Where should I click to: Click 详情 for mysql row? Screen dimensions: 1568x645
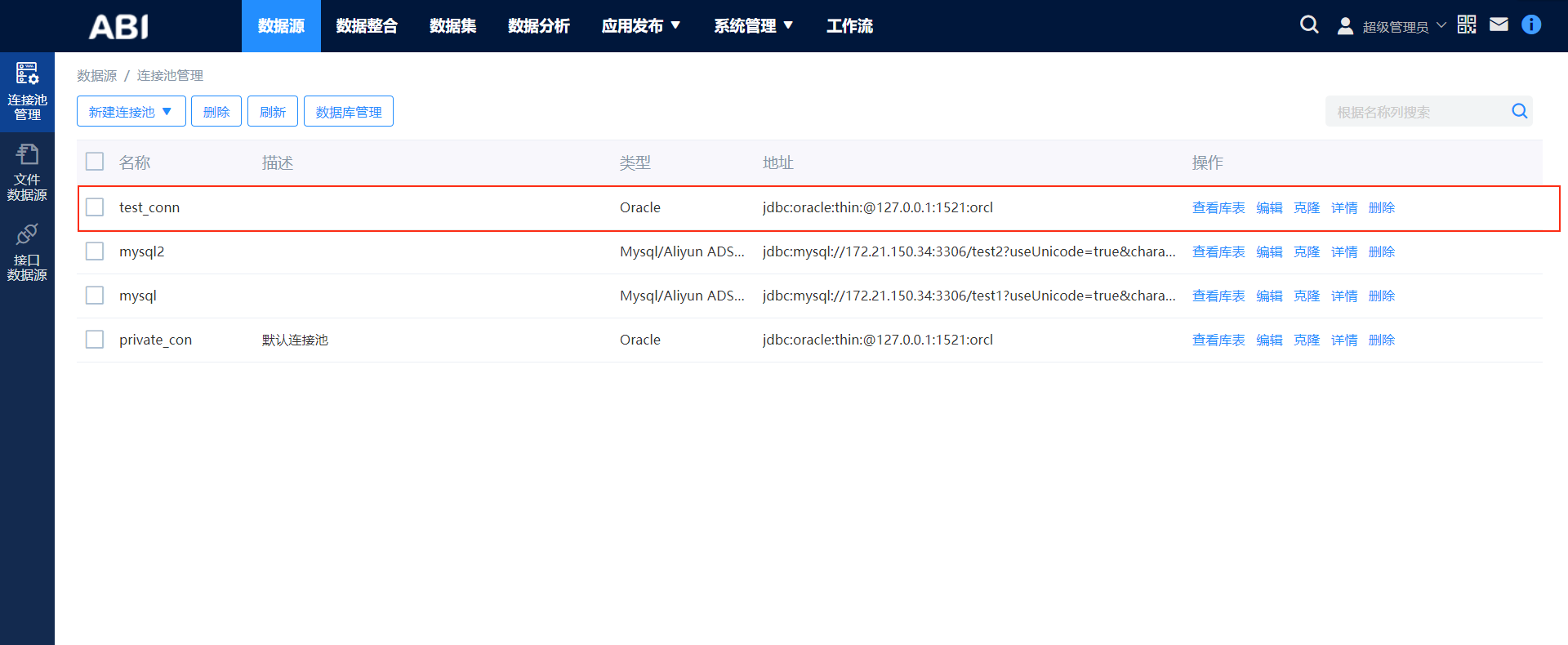click(1344, 296)
